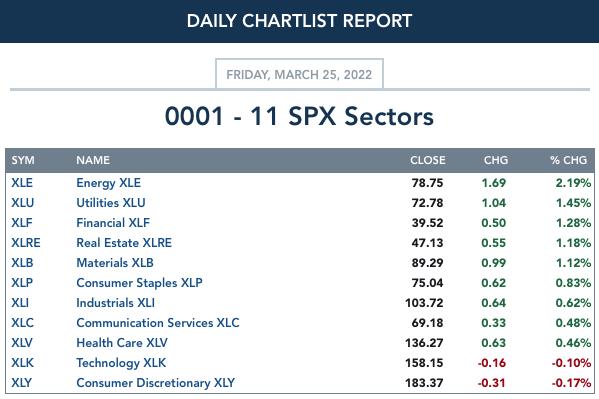Click the Friday, March 25, 2022 date box
This screenshot has width=599, height=399.
point(299,74)
